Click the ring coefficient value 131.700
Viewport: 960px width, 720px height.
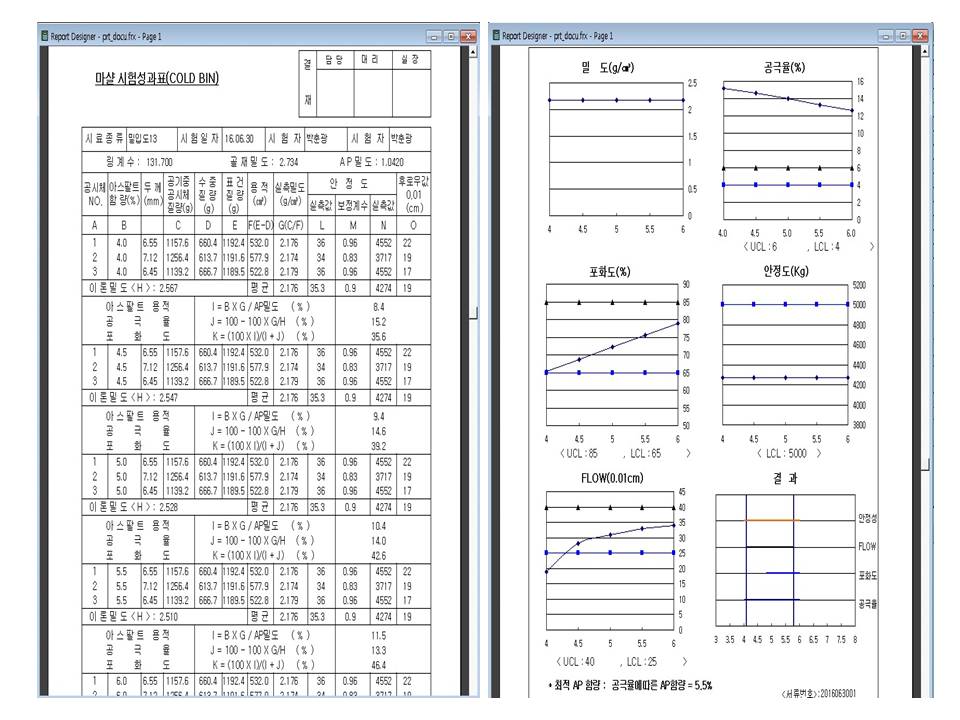coord(160,162)
